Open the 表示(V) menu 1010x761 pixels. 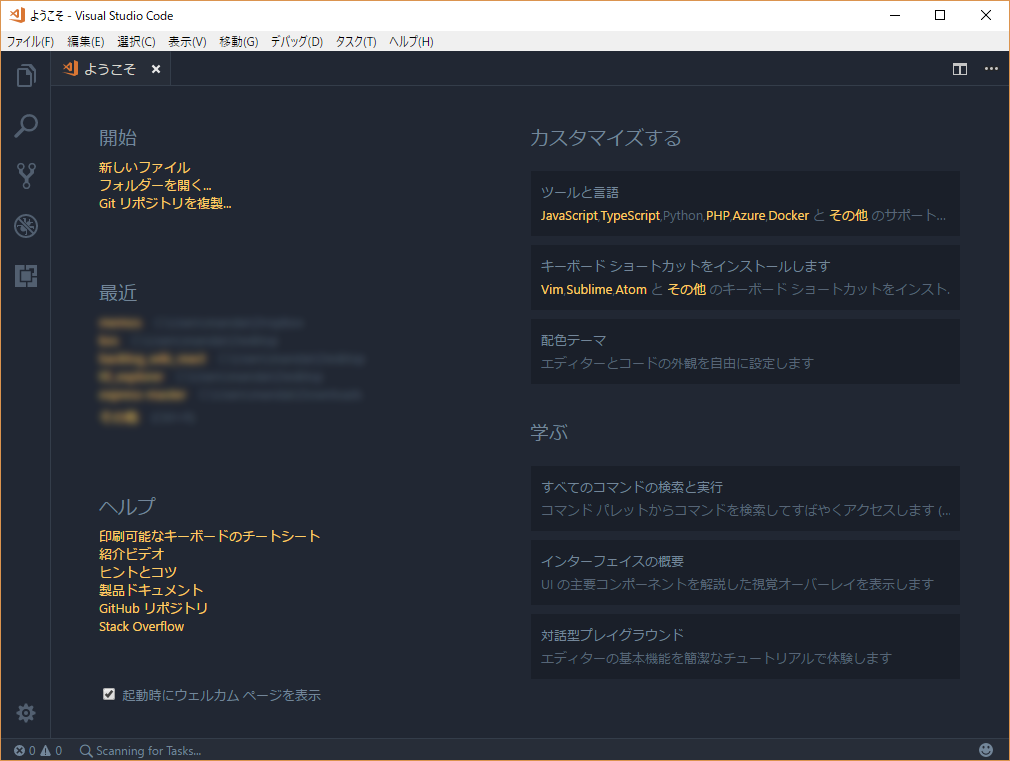pyautogui.click(x=187, y=41)
